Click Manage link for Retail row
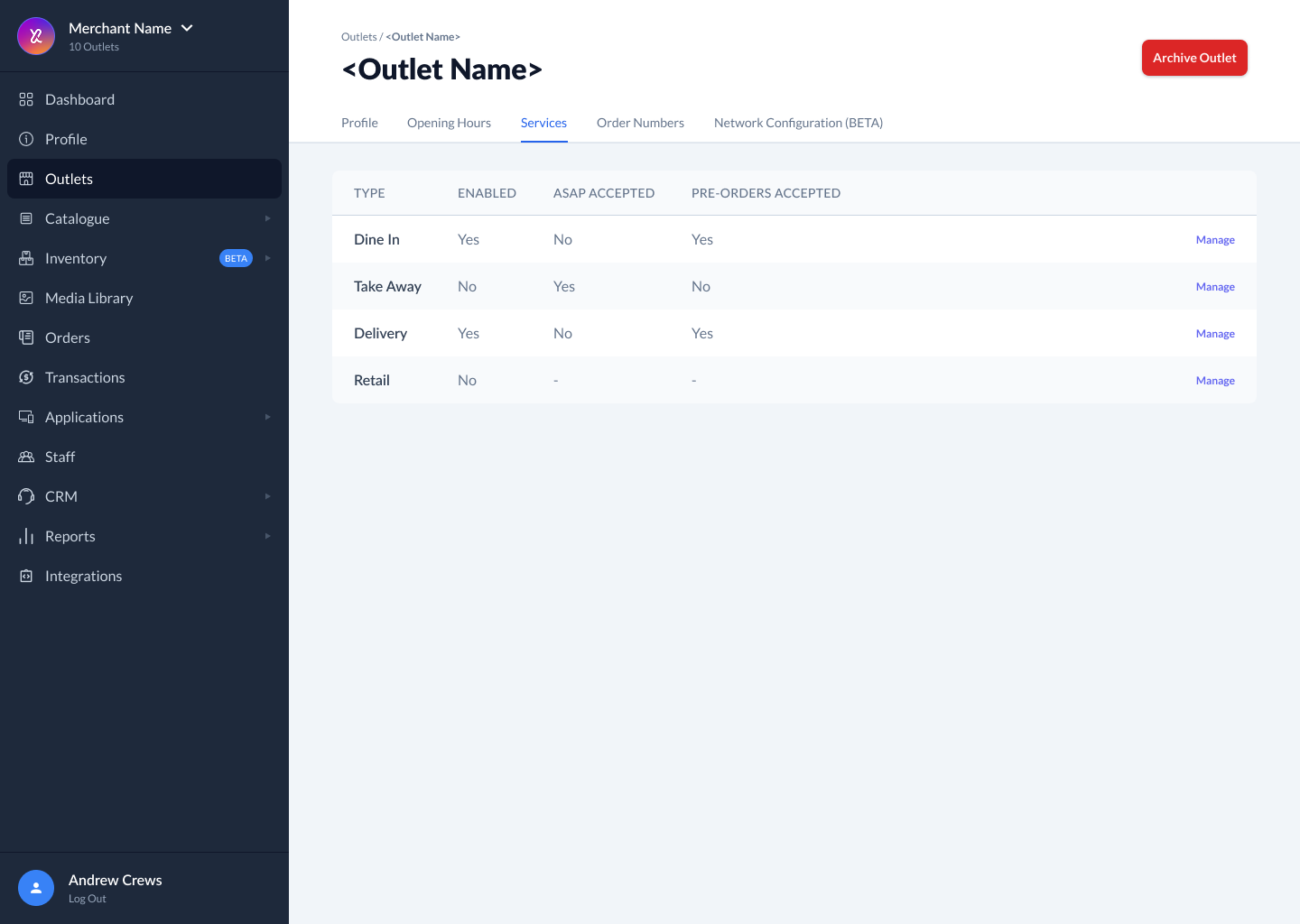This screenshot has width=1300, height=924. tap(1214, 381)
